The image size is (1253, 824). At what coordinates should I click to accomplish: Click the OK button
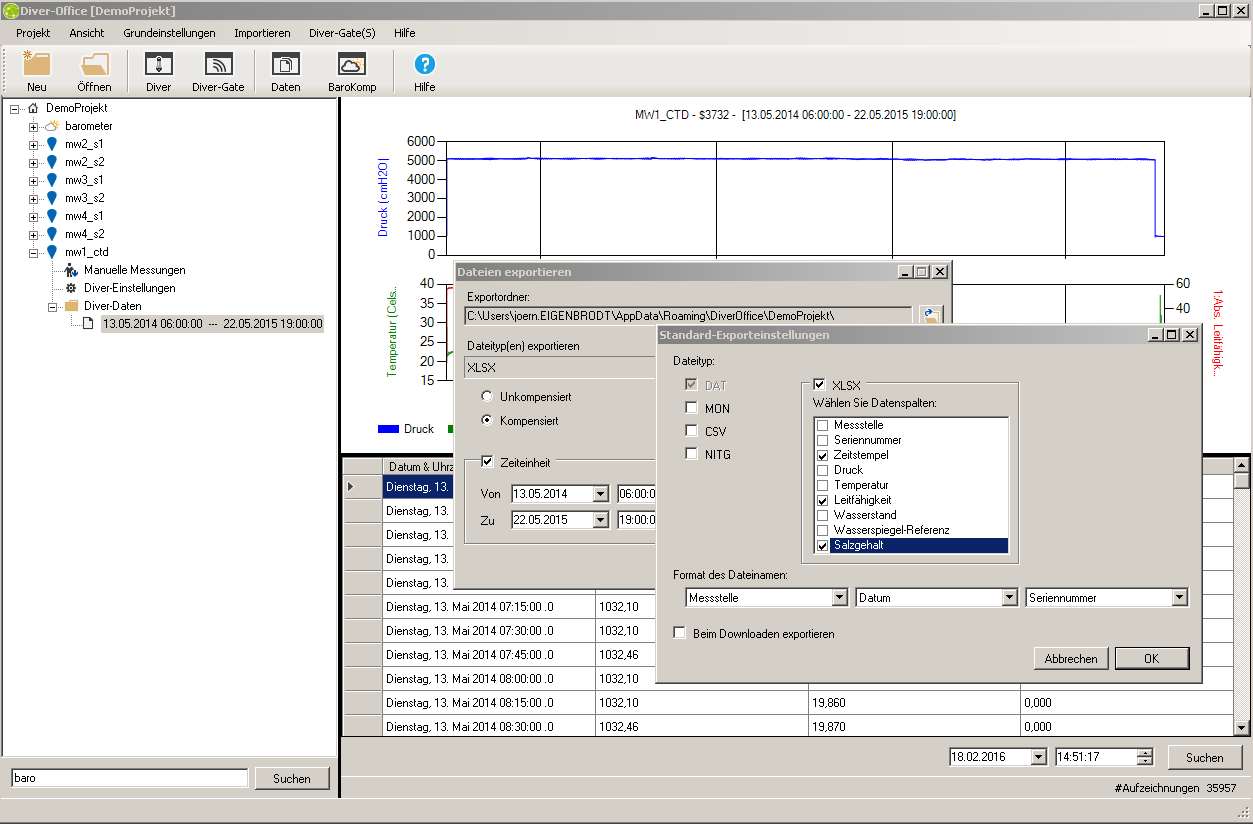[x=1151, y=658]
